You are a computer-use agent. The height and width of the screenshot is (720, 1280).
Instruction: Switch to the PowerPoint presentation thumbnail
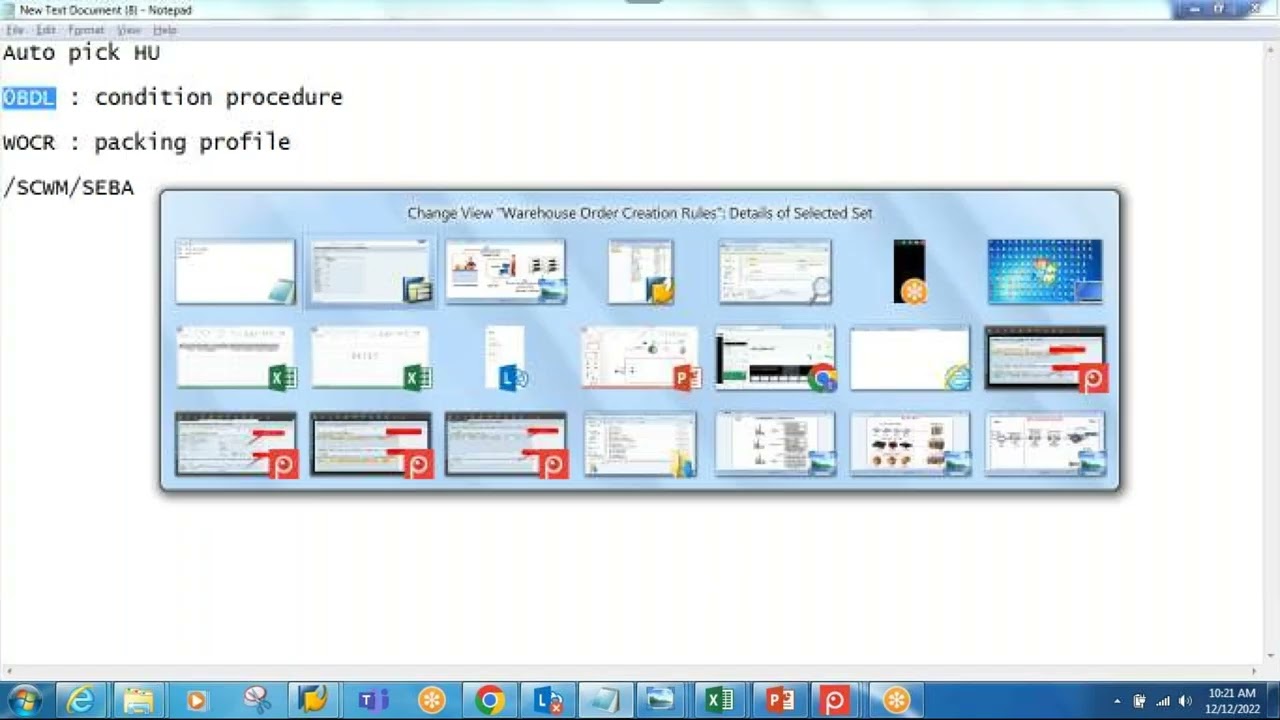(640, 358)
